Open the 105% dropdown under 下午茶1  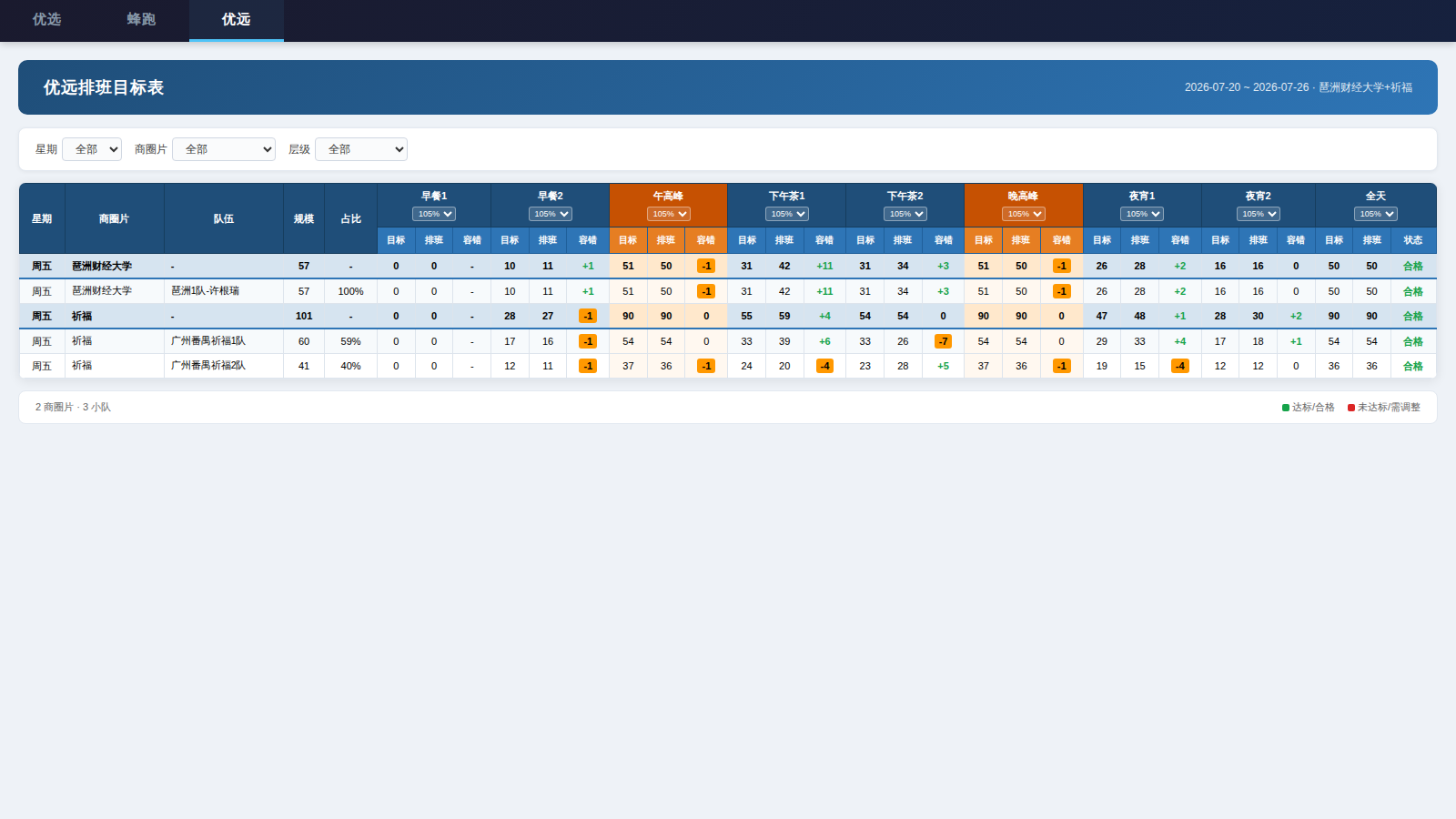pyautogui.click(x=787, y=214)
